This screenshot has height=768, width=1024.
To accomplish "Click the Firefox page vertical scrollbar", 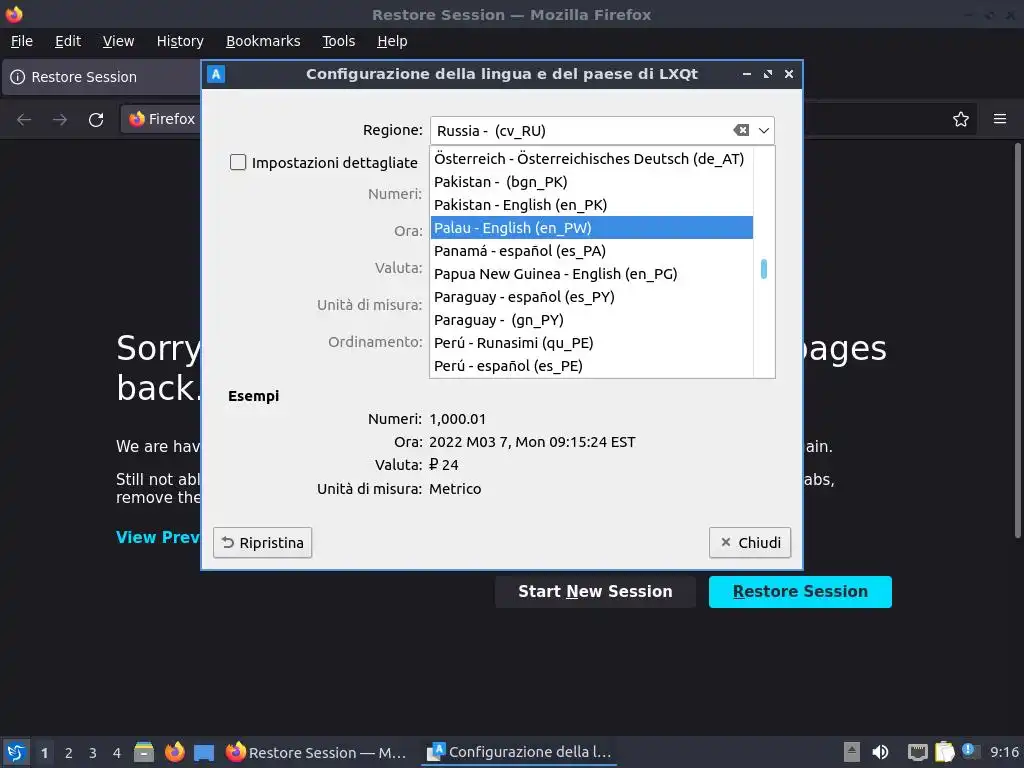I will coord(1017,340).
